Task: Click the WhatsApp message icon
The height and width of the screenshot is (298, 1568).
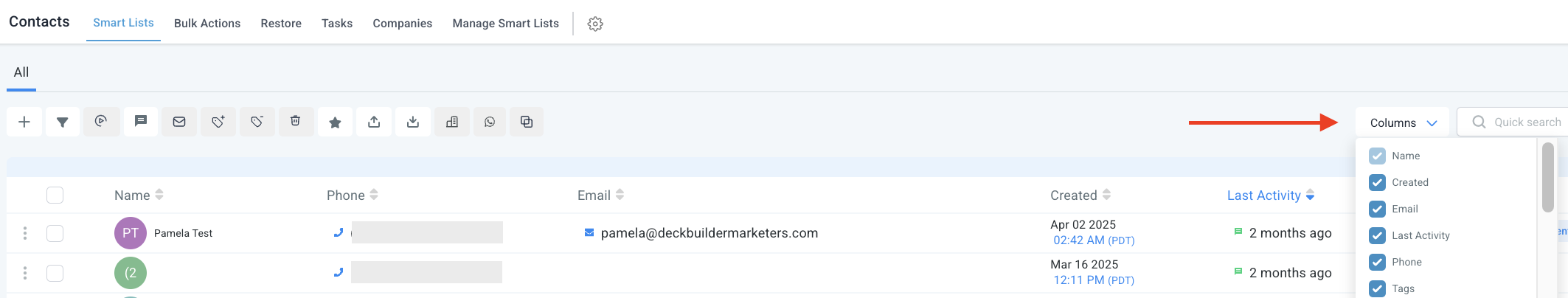Action: pos(490,122)
